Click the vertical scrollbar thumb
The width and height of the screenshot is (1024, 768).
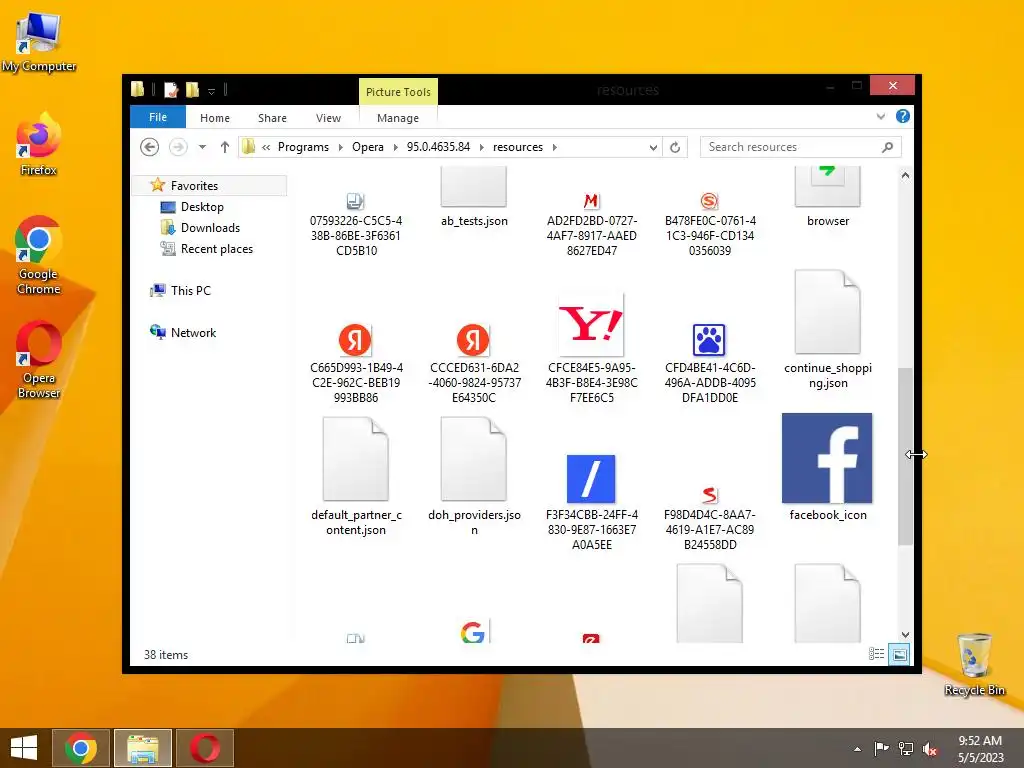905,456
